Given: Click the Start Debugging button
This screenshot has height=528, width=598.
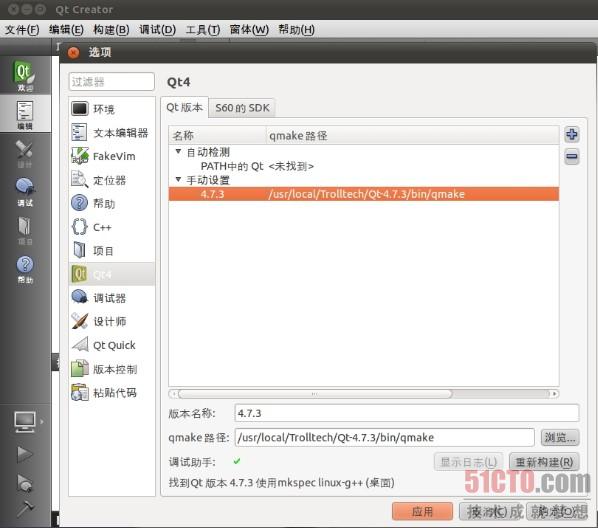Looking at the screenshot, I should tap(25, 483).
